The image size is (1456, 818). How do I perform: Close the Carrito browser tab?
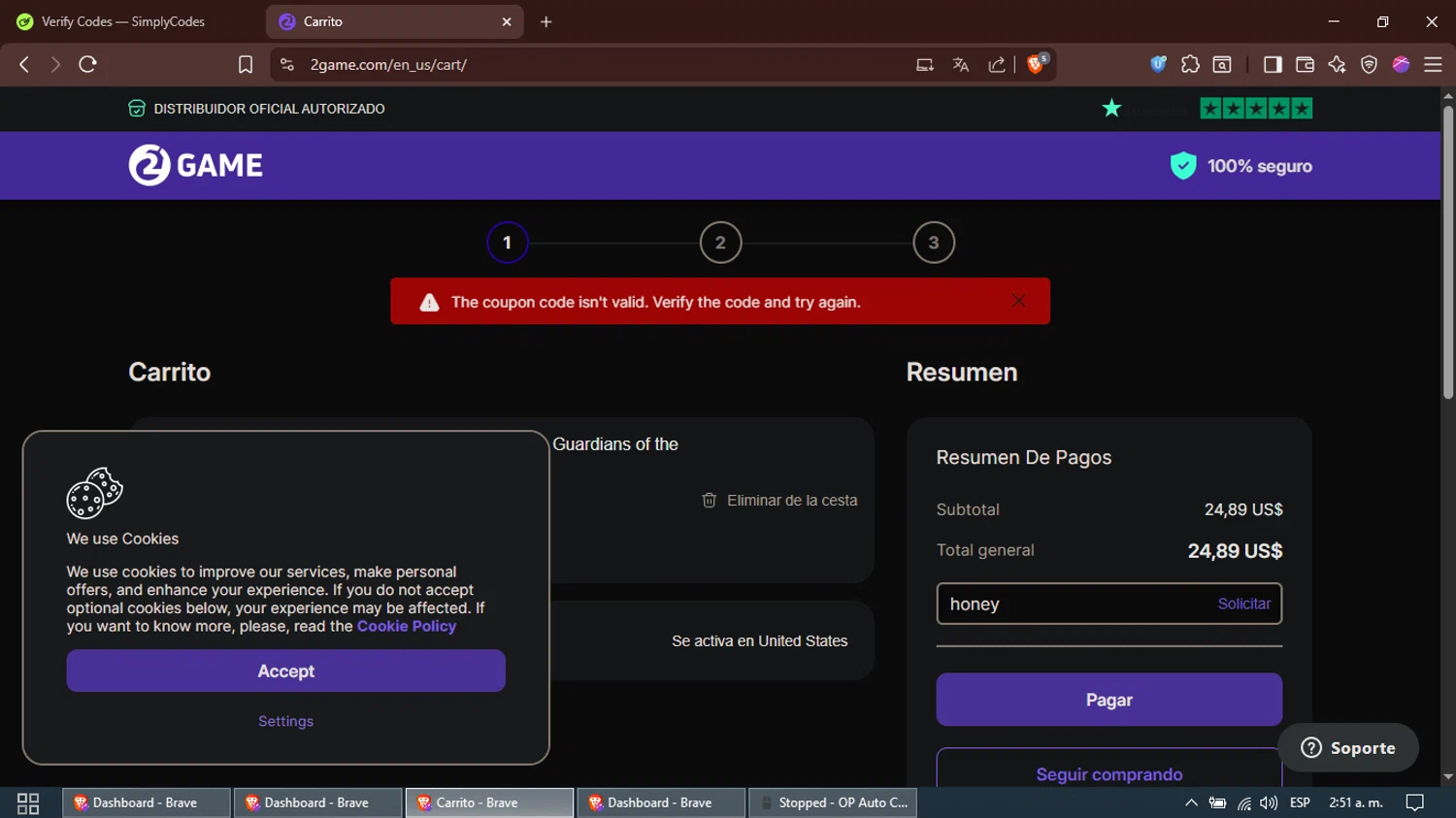point(507,21)
